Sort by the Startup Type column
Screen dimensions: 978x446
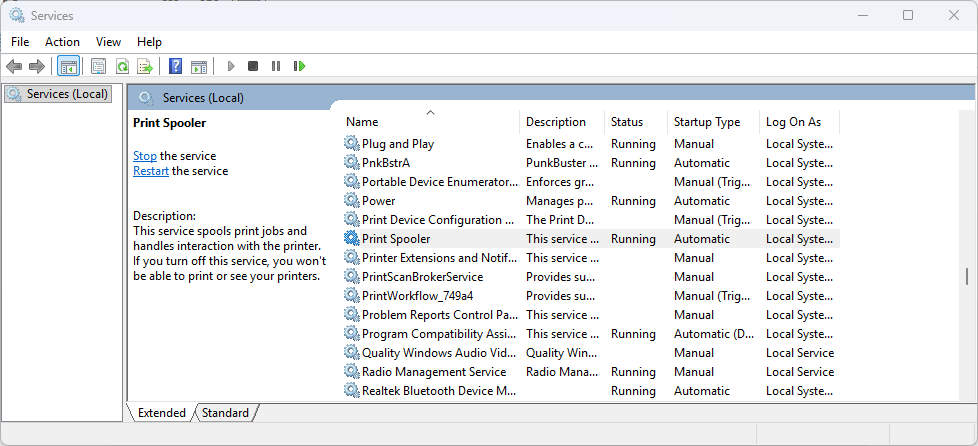pos(707,122)
